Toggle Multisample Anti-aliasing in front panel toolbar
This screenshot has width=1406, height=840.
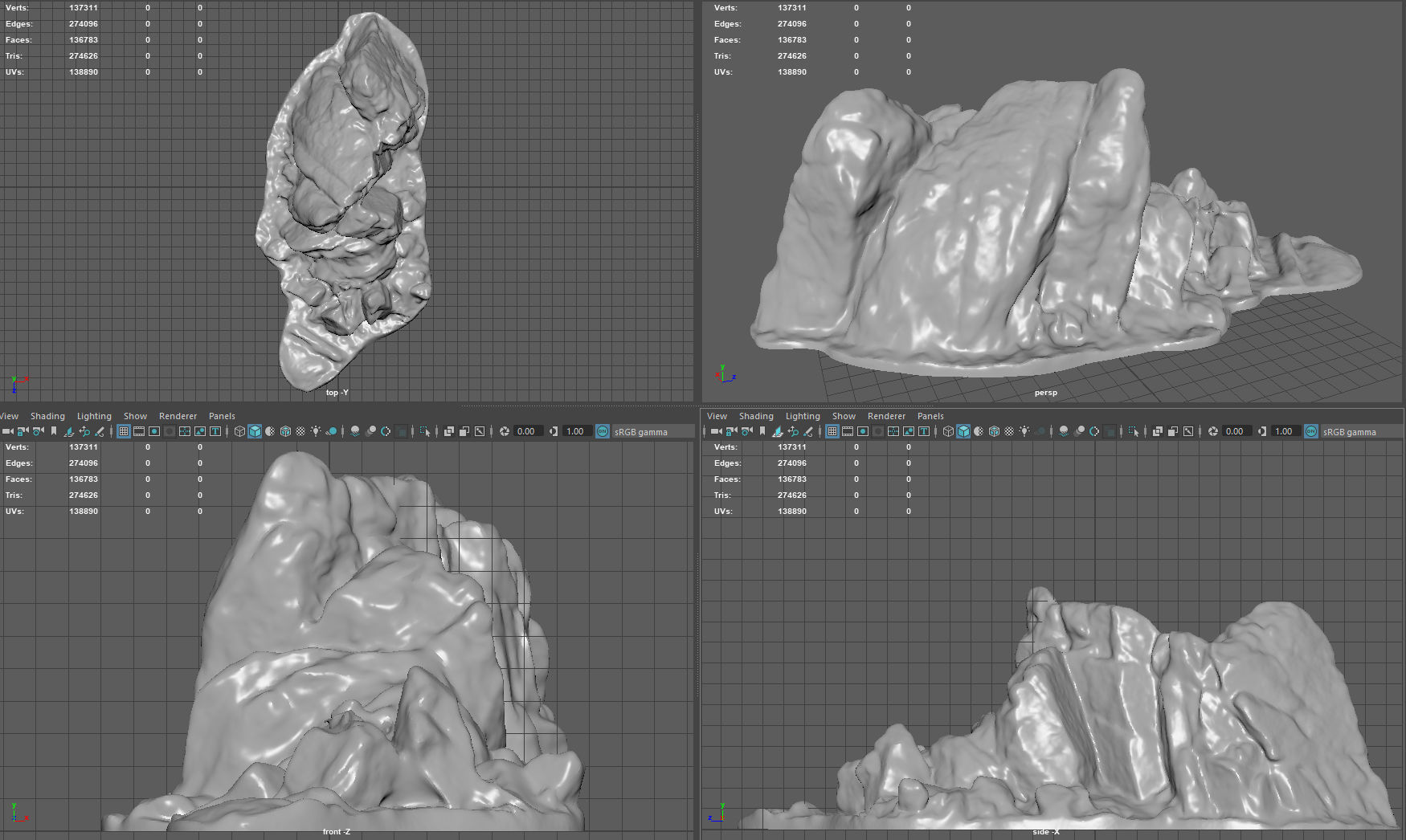pos(386,431)
